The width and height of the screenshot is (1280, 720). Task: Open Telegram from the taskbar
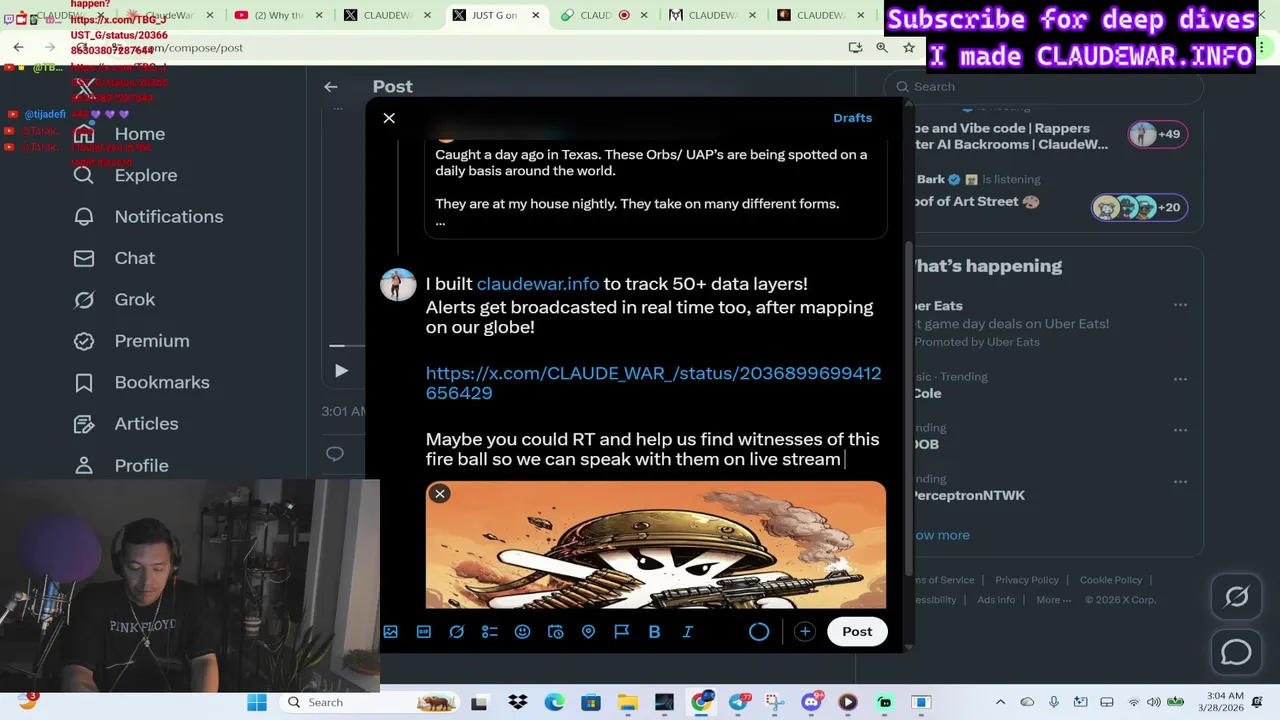[739, 702]
